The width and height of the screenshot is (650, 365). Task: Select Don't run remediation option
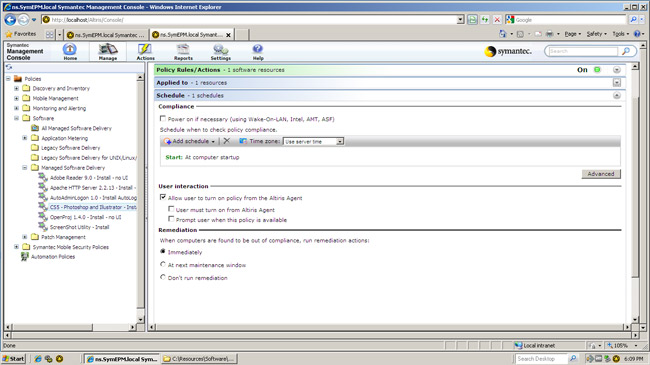coord(163,277)
